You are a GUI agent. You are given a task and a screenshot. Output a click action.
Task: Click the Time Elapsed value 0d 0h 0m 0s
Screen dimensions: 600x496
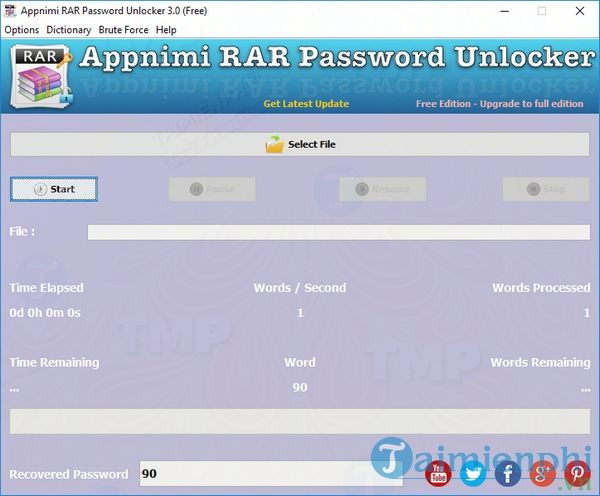45,313
